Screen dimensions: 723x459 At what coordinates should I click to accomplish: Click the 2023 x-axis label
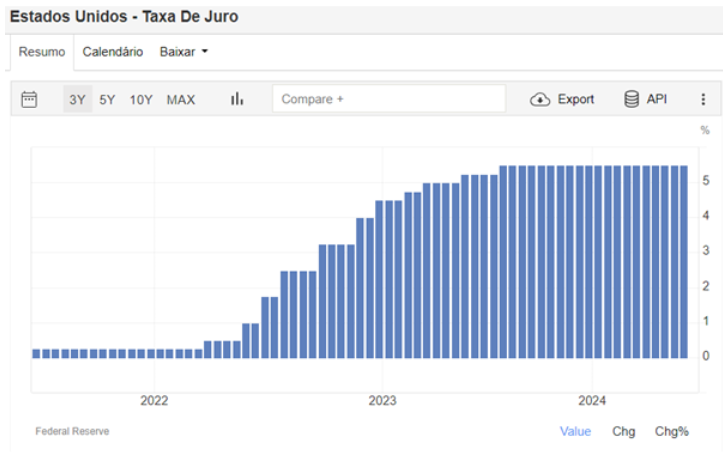click(382, 400)
